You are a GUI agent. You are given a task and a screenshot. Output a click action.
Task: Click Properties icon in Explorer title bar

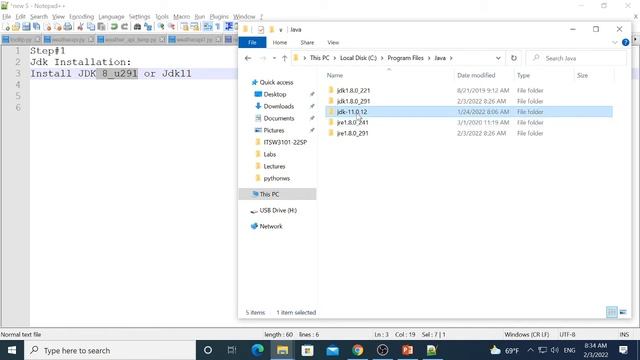(x=260, y=29)
